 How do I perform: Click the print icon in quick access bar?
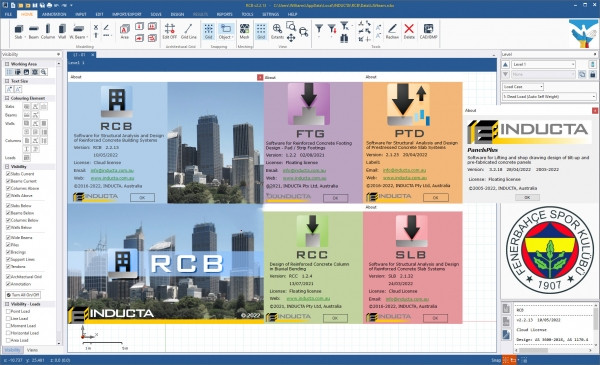coord(49,5)
